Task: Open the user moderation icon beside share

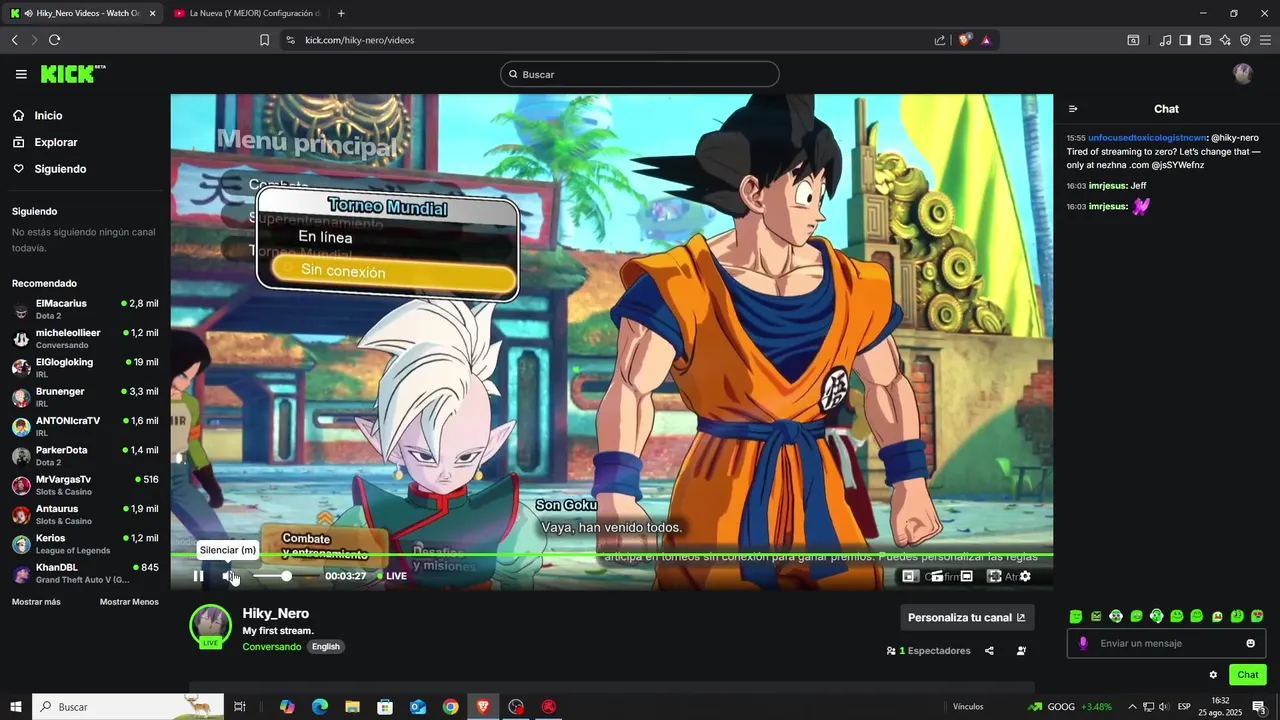Action: (1021, 651)
